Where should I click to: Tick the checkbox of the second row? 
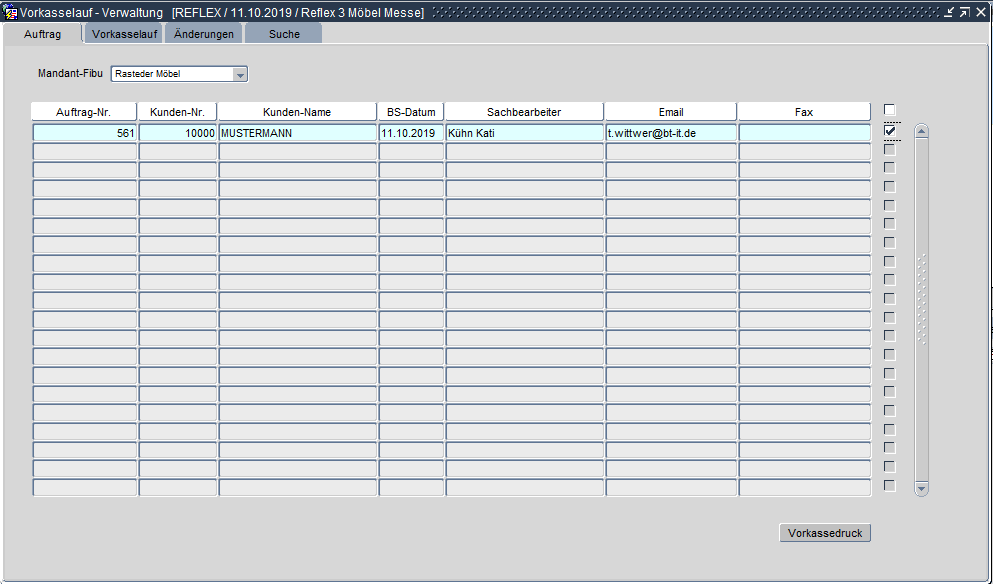[889, 150]
